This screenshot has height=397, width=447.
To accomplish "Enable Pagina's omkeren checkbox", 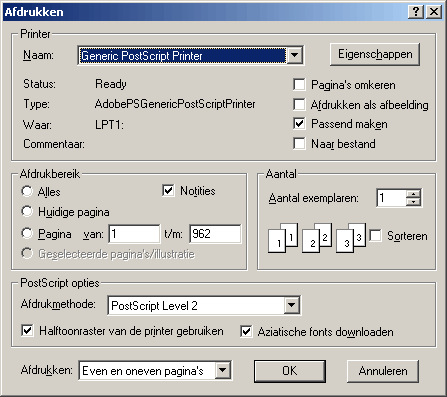I will 299,84.
